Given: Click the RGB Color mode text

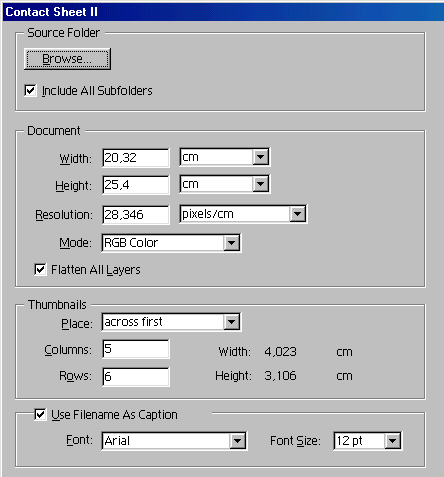Looking at the screenshot, I should coord(131,243).
